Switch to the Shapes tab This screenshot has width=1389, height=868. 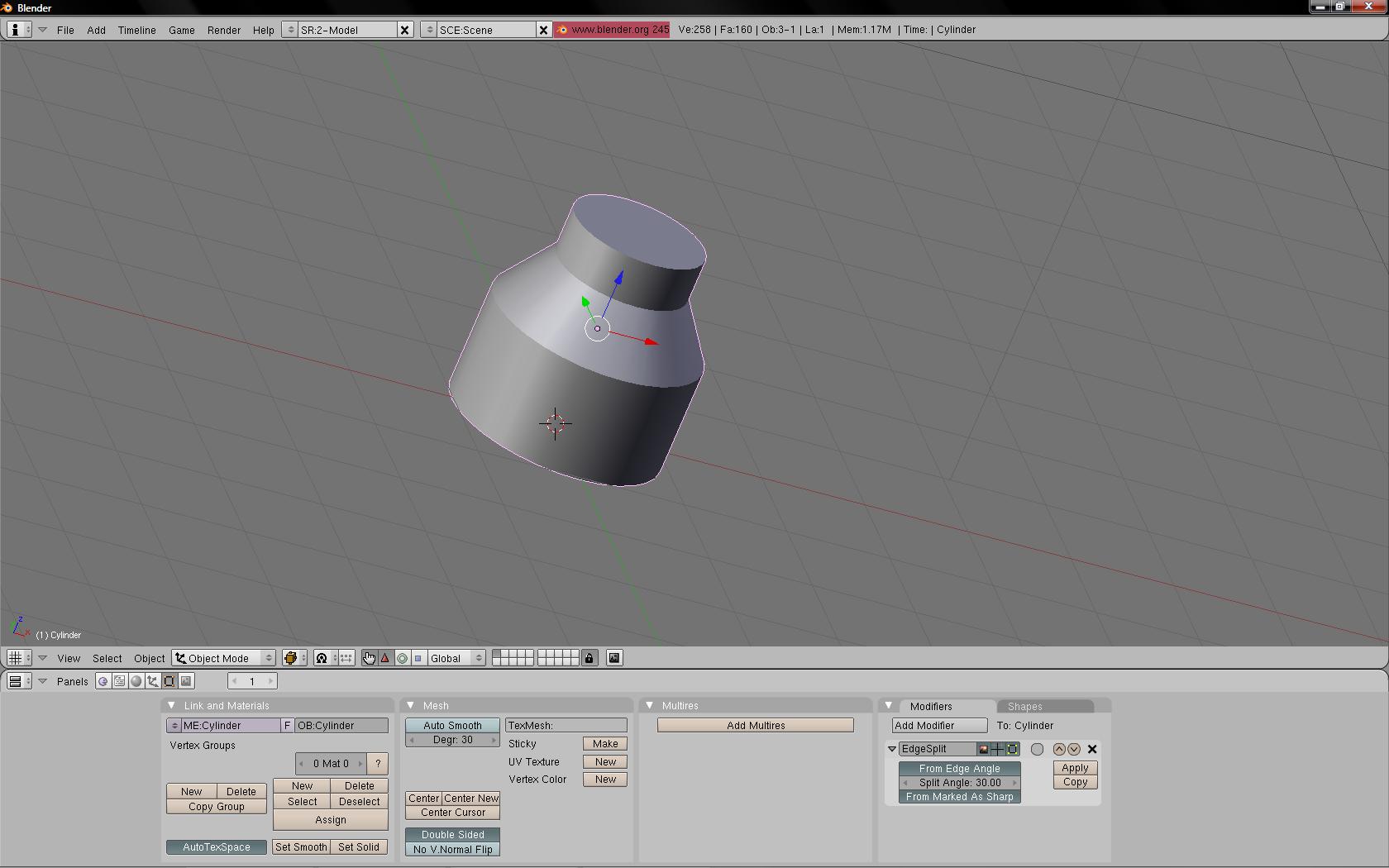(1024, 707)
